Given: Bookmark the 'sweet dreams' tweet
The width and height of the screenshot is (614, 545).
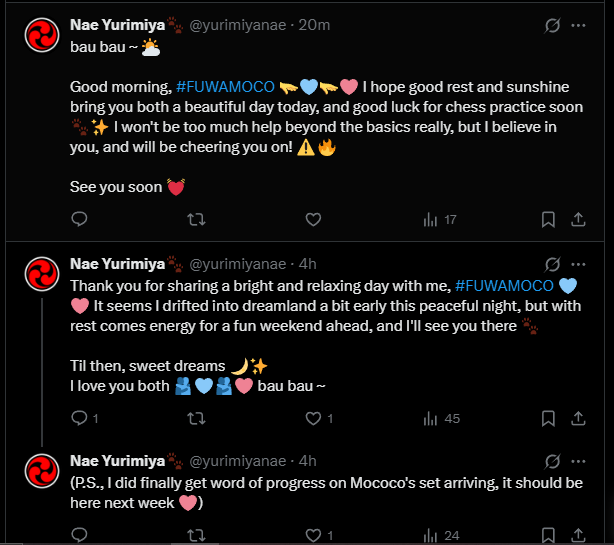Looking at the screenshot, I should (548, 418).
